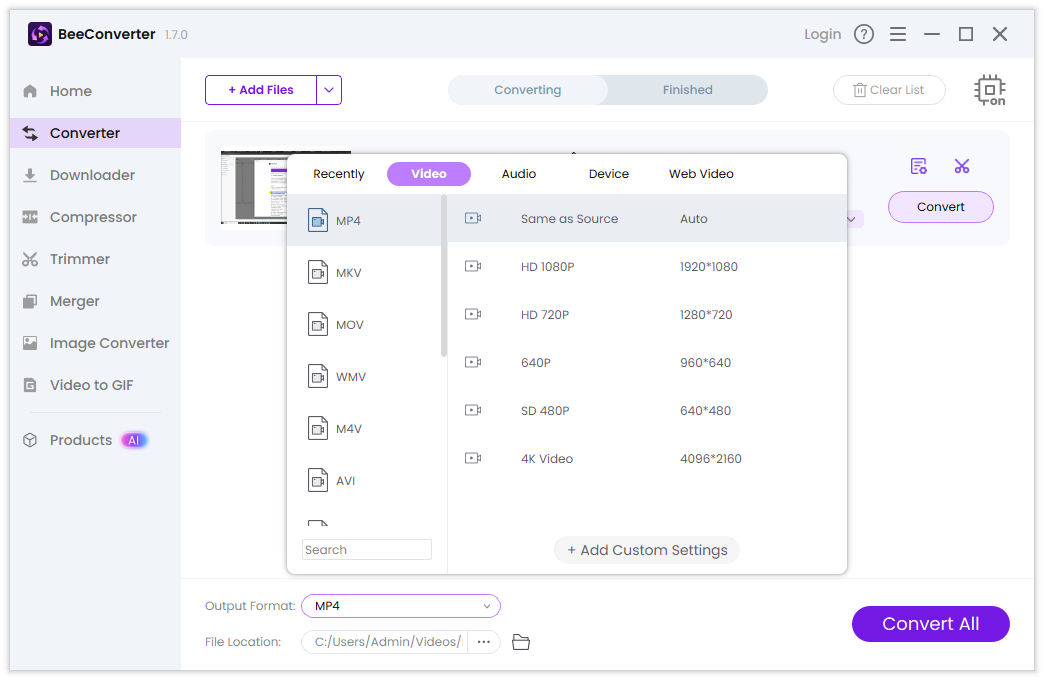
Task: Click the scissors trim icon
Action: (x=962, y=166)
